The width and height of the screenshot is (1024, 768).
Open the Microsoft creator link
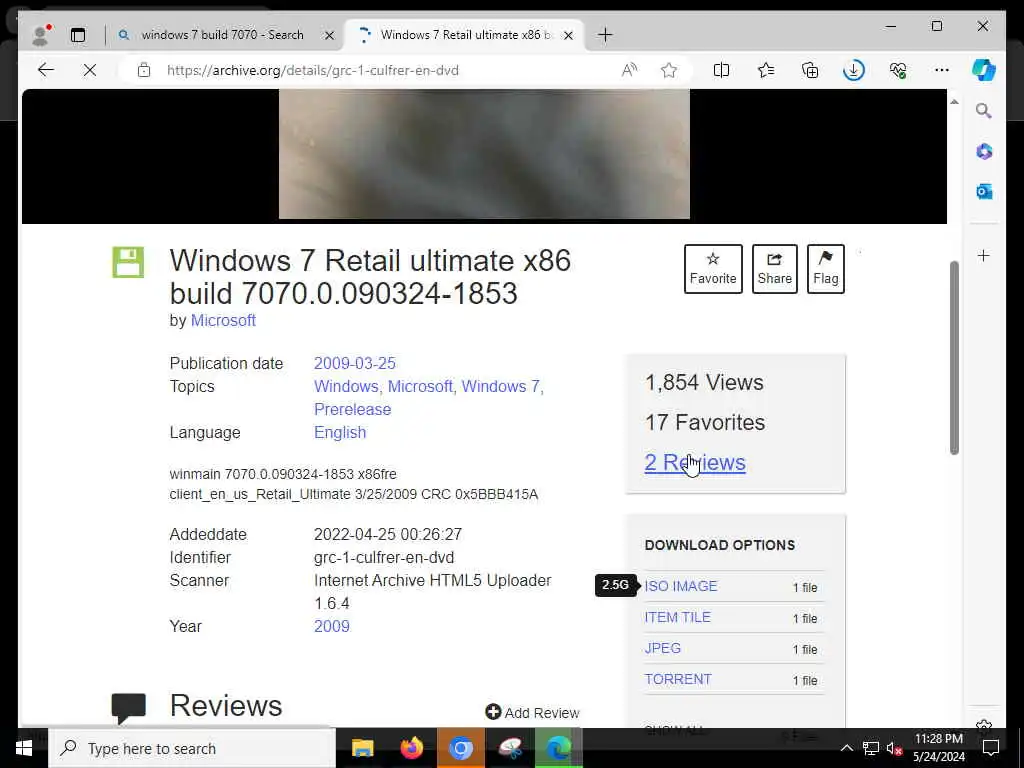pyautogui.click(x=223, y=321)
